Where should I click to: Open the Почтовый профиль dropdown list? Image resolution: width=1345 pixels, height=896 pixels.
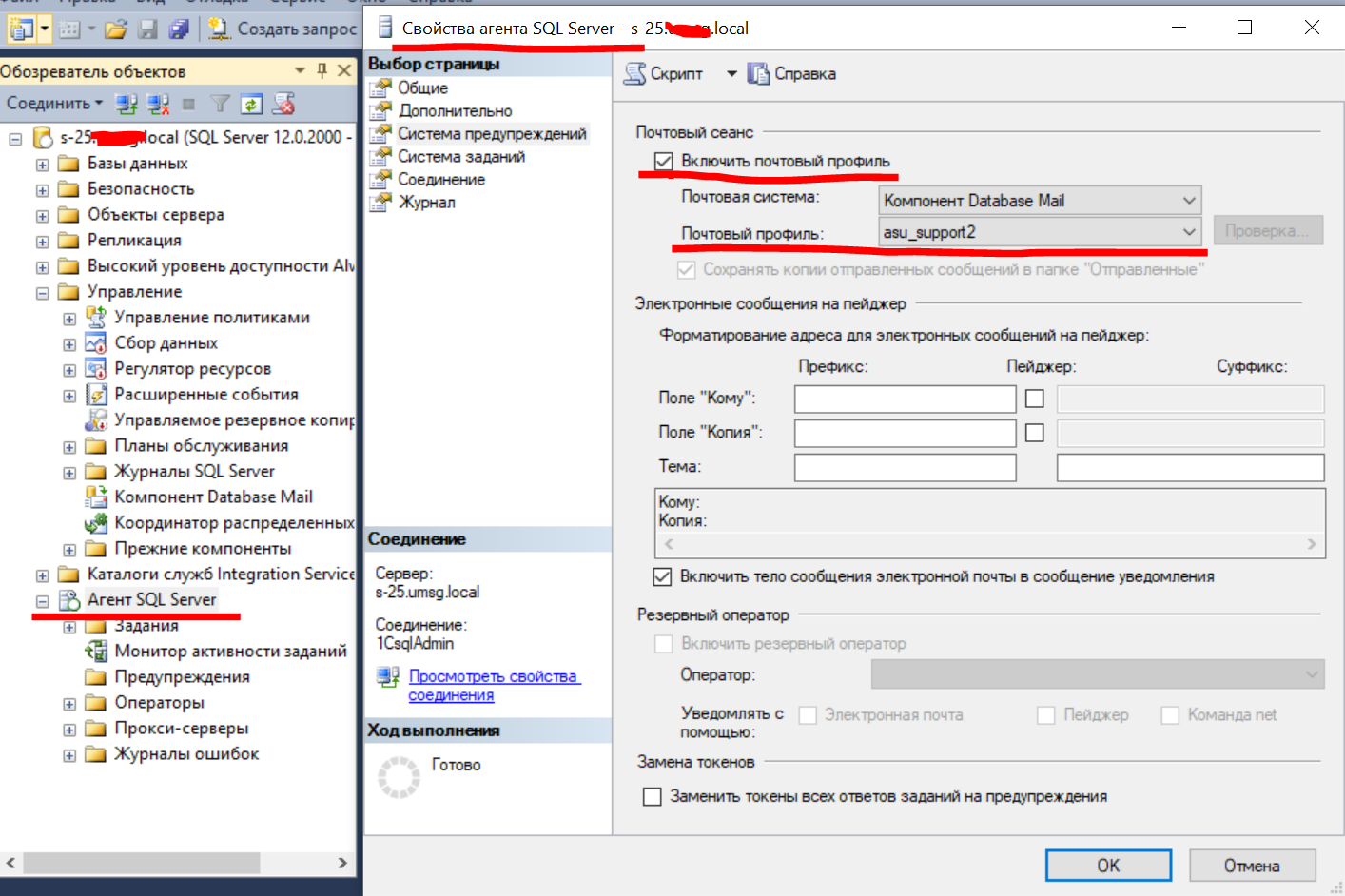pyautogui.click(x=1040, y=232)
